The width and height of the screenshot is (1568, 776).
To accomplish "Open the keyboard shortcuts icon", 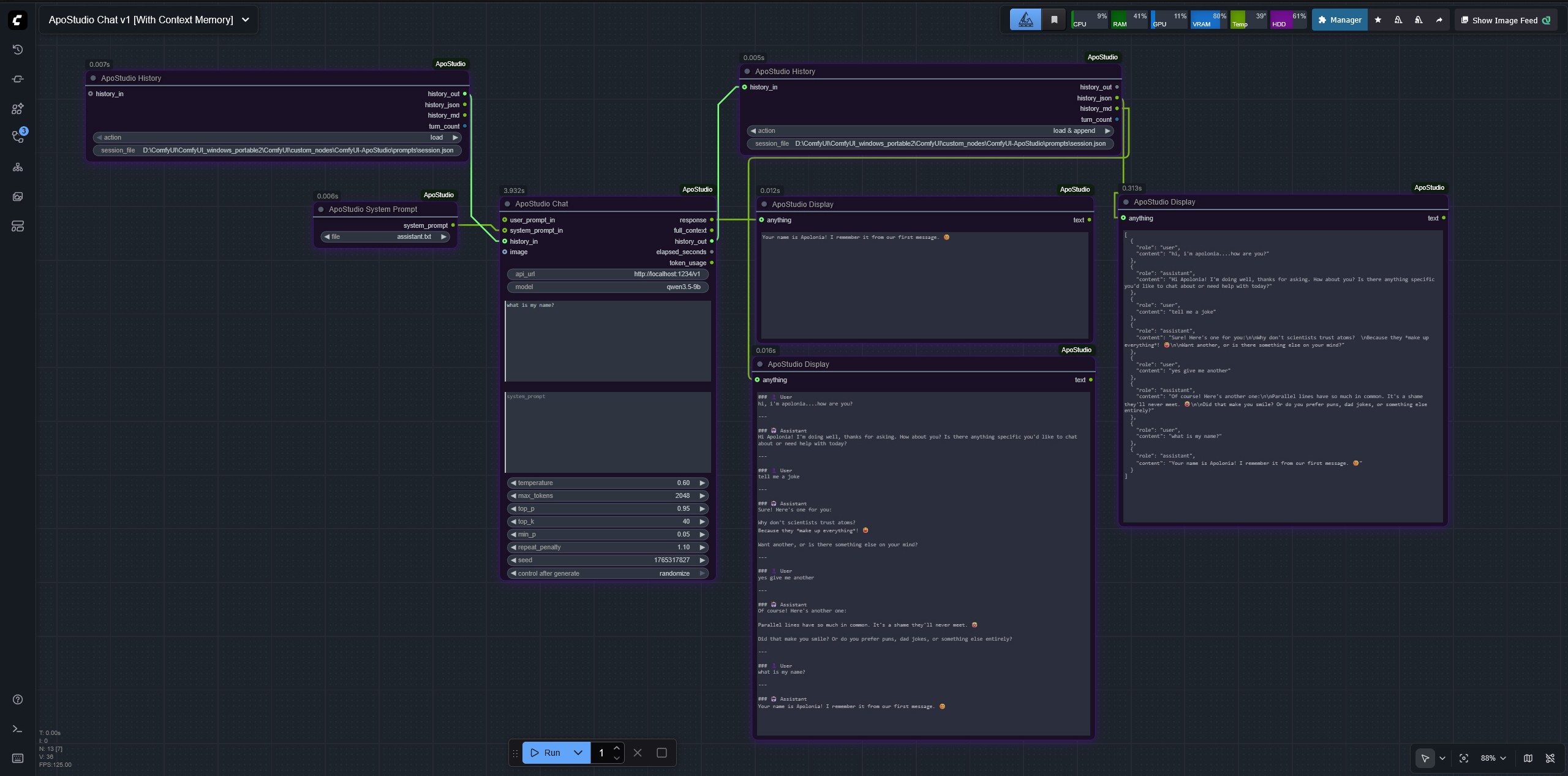I will tap(18, 758).
